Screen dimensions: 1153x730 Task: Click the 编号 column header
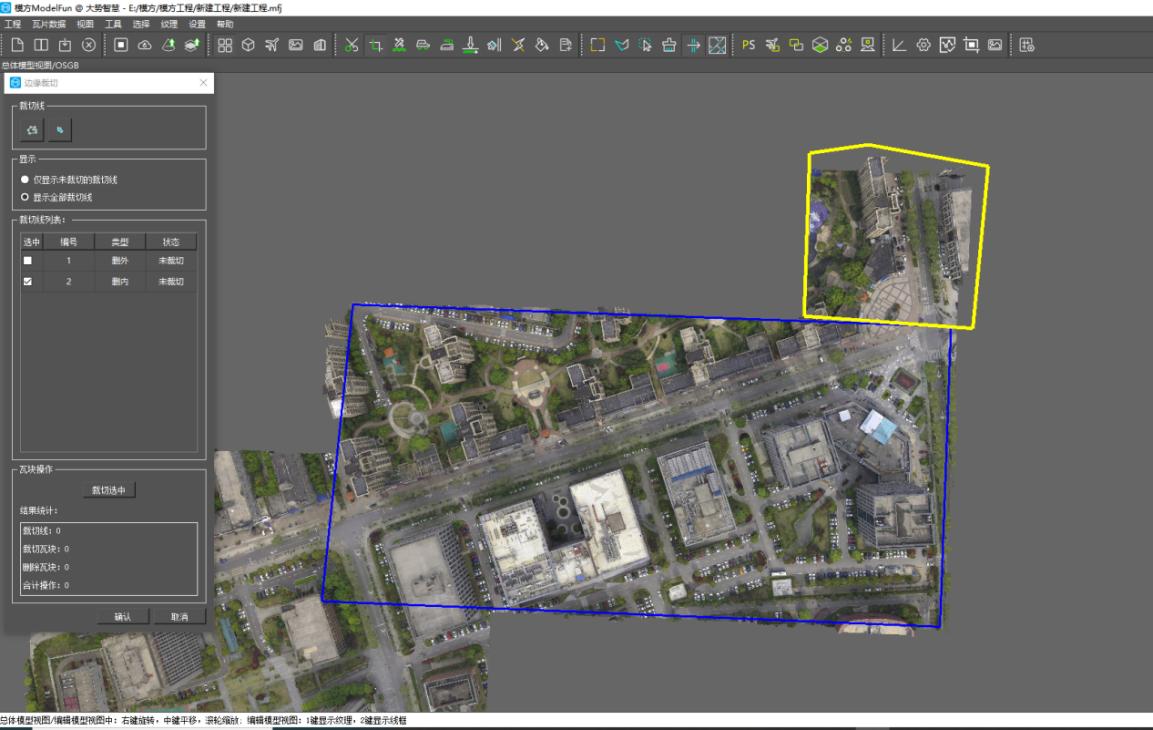point(68,242)
